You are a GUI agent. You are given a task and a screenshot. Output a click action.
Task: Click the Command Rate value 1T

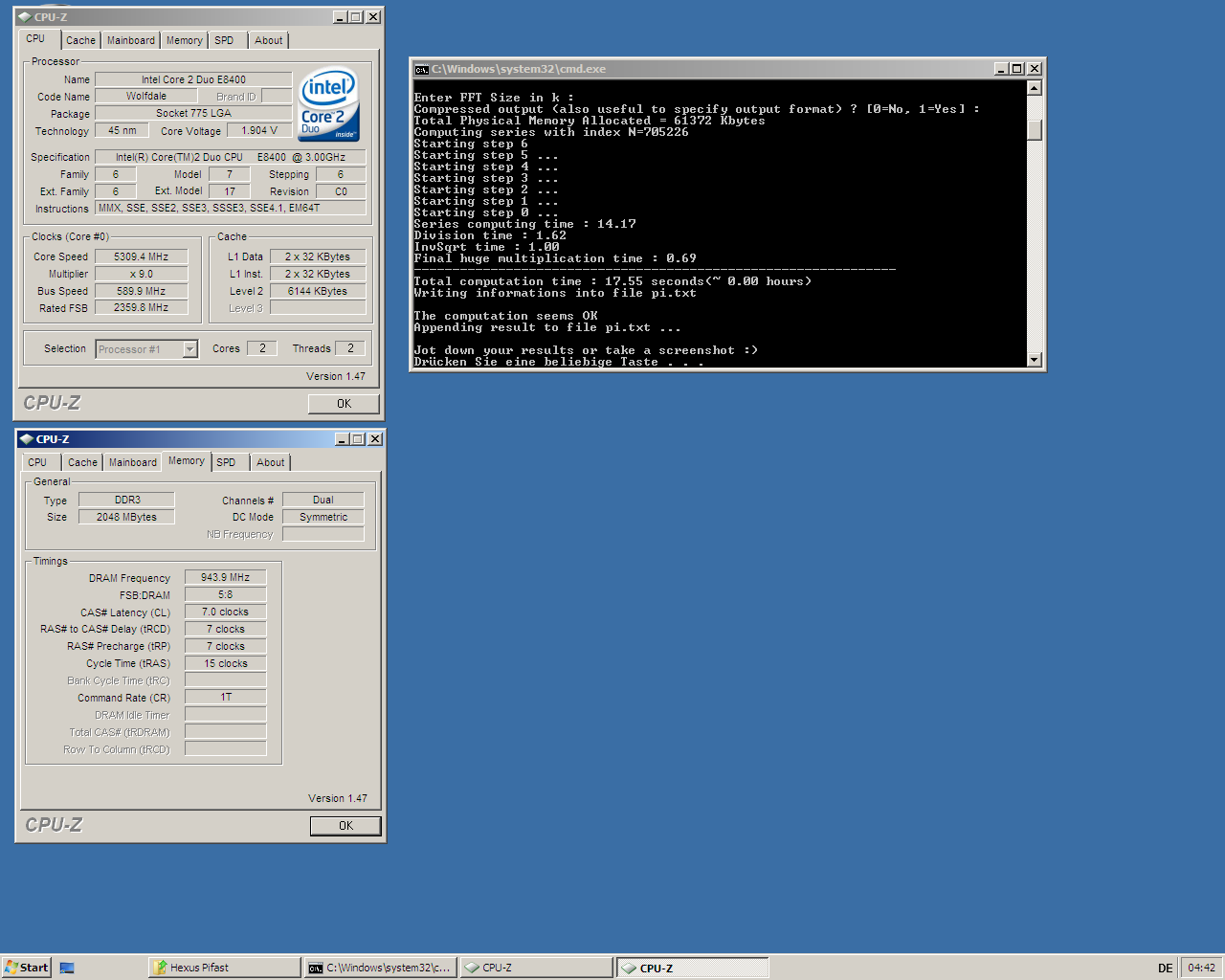[225, 697]
